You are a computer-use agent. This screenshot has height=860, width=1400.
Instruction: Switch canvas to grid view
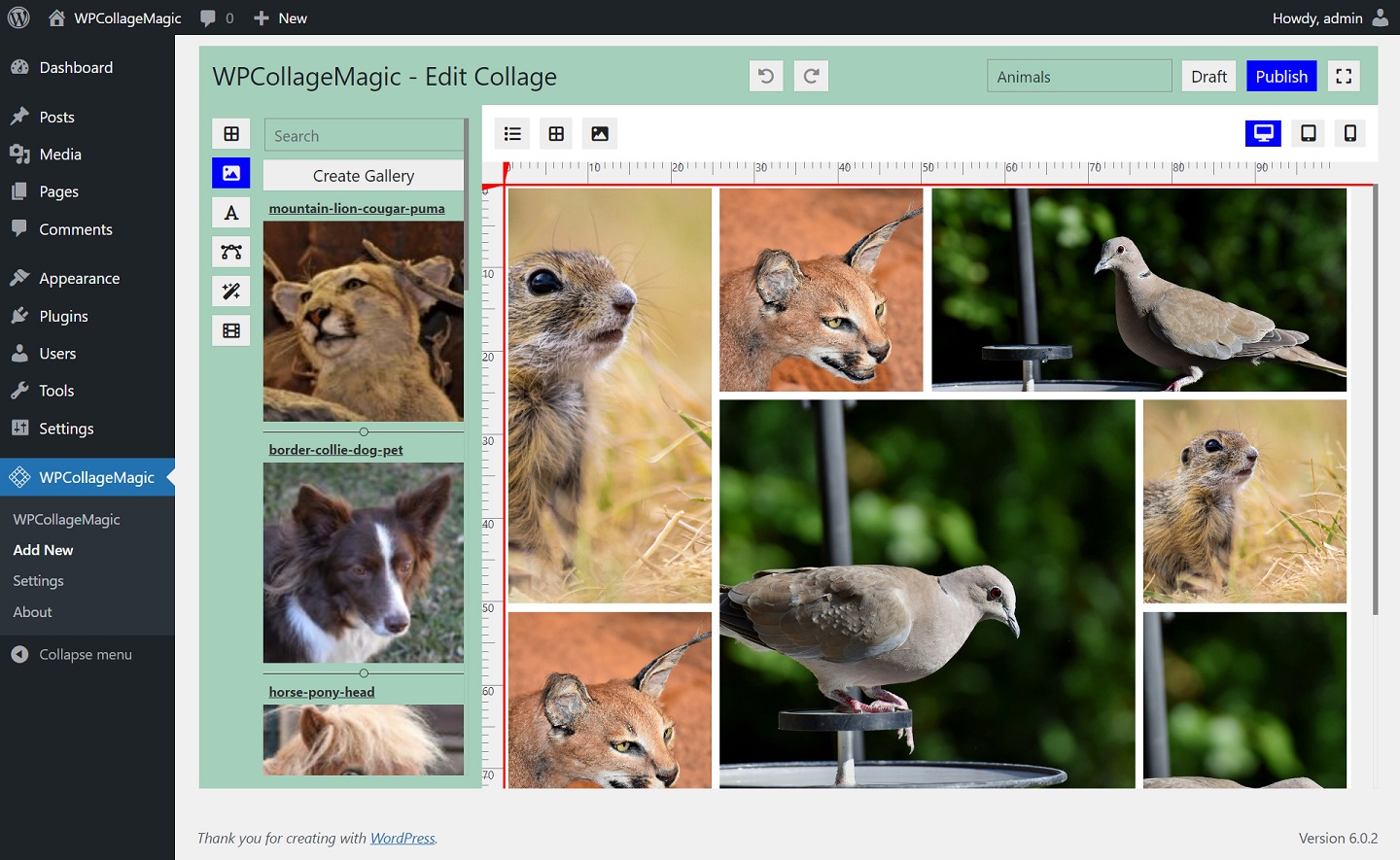pos(555,133)
